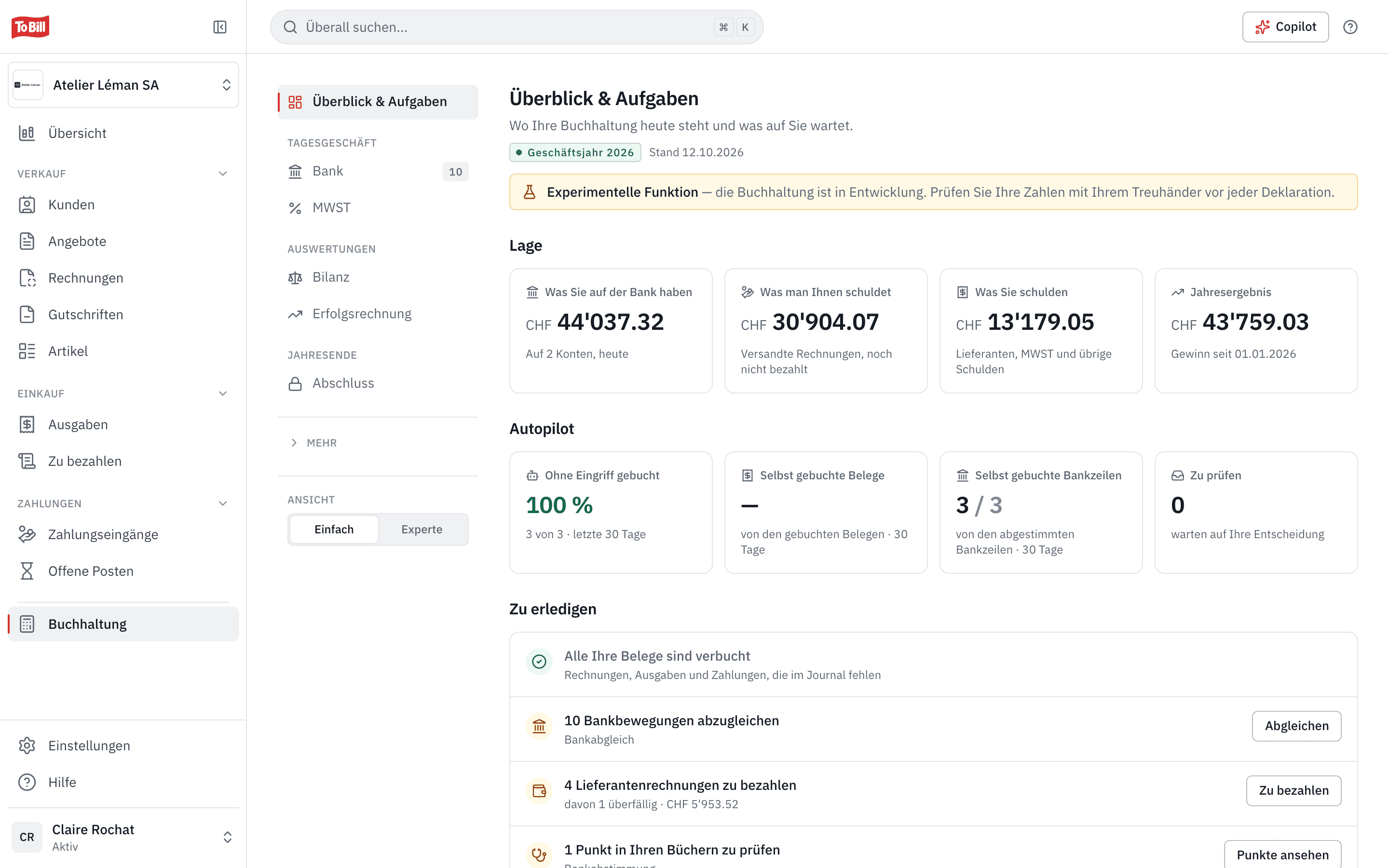
Task: Collapse the EINKAUF section
Action: (x=223, y=394)
